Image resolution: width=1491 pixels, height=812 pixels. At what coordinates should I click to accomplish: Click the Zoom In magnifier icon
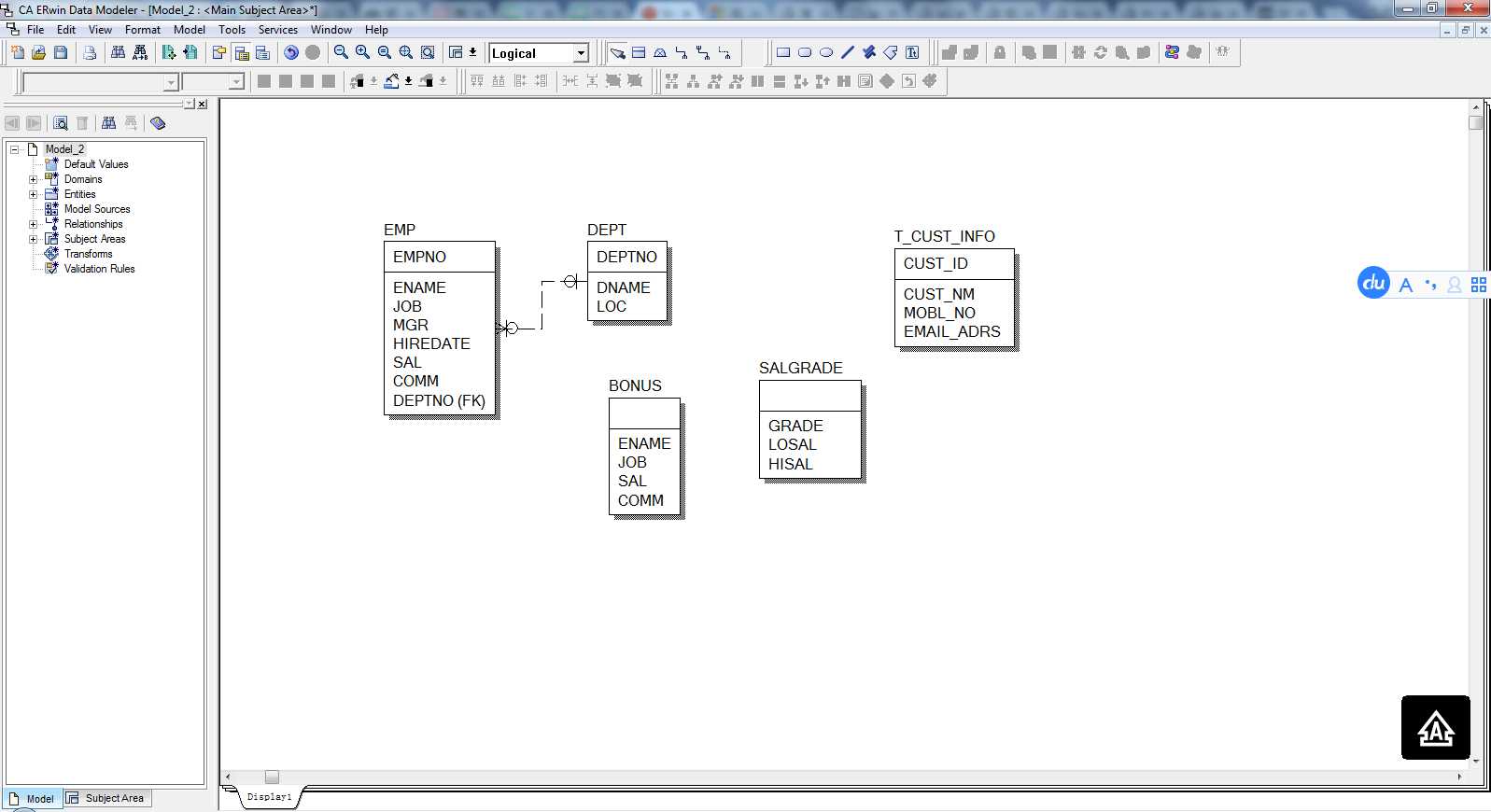(362, 52)
